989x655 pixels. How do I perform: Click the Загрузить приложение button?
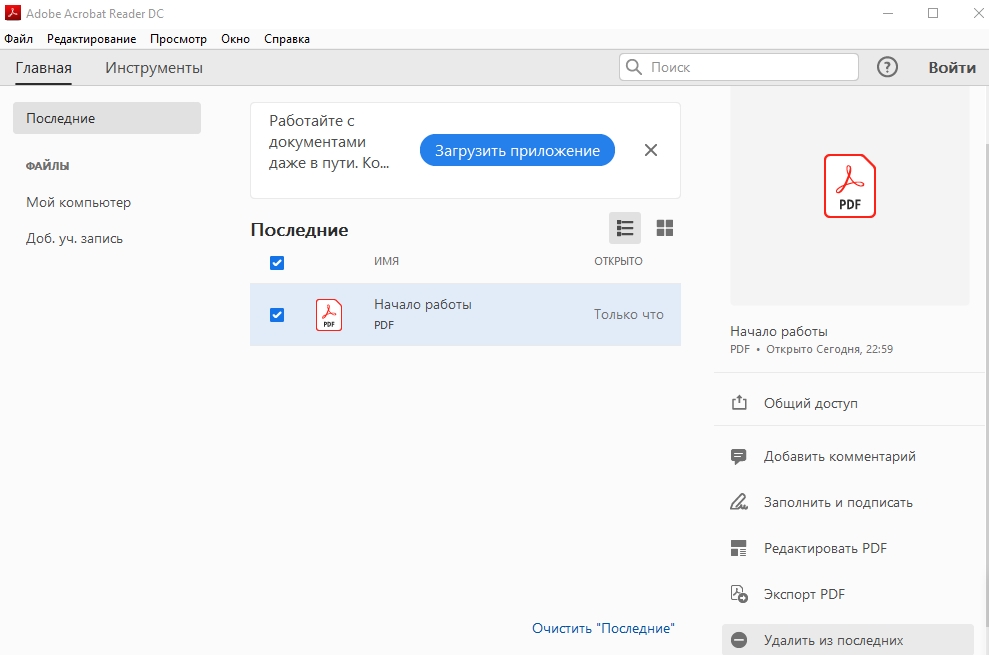pos(517,150)
